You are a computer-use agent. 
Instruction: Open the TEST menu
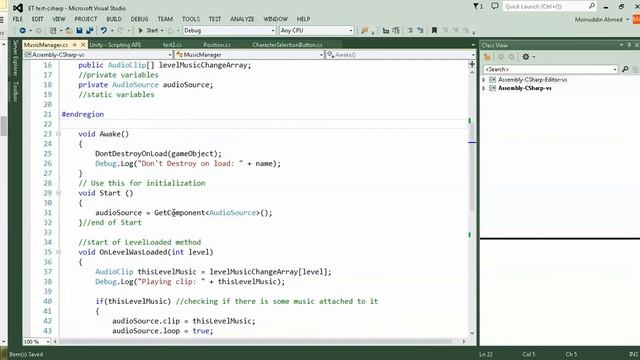tap(215, 19)
